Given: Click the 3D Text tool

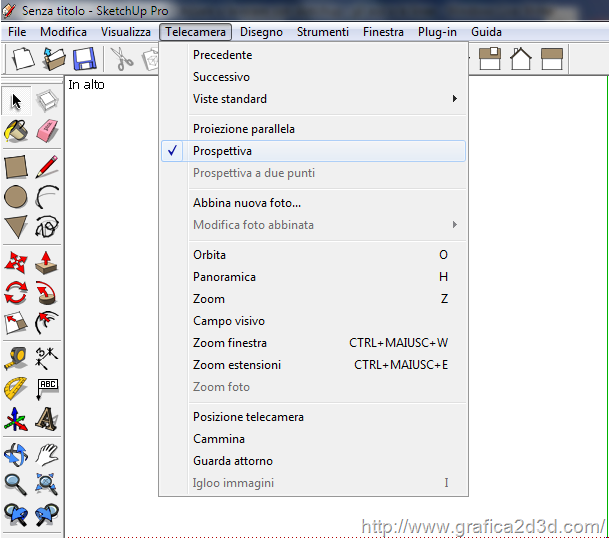Looking at the screenshot, I should click(47, 419).
